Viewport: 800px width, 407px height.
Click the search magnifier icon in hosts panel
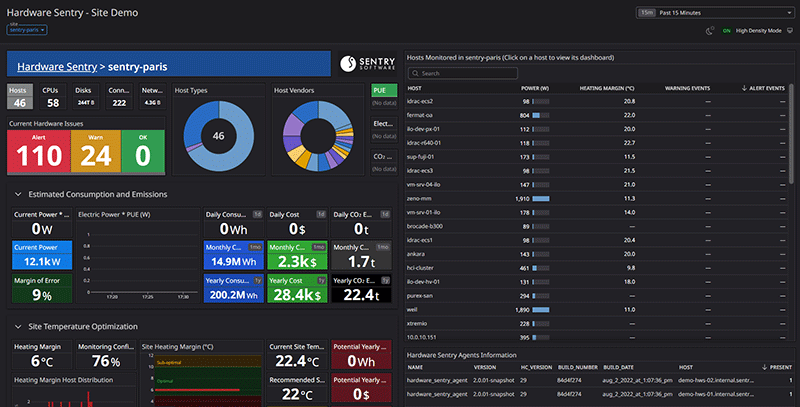[x=415, y=73]
